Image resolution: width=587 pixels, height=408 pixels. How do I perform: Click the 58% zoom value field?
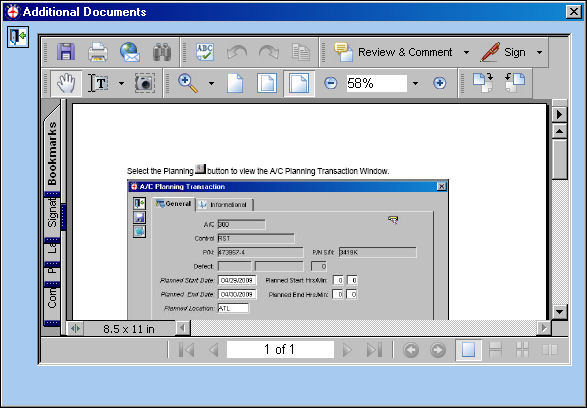point(376,83)
